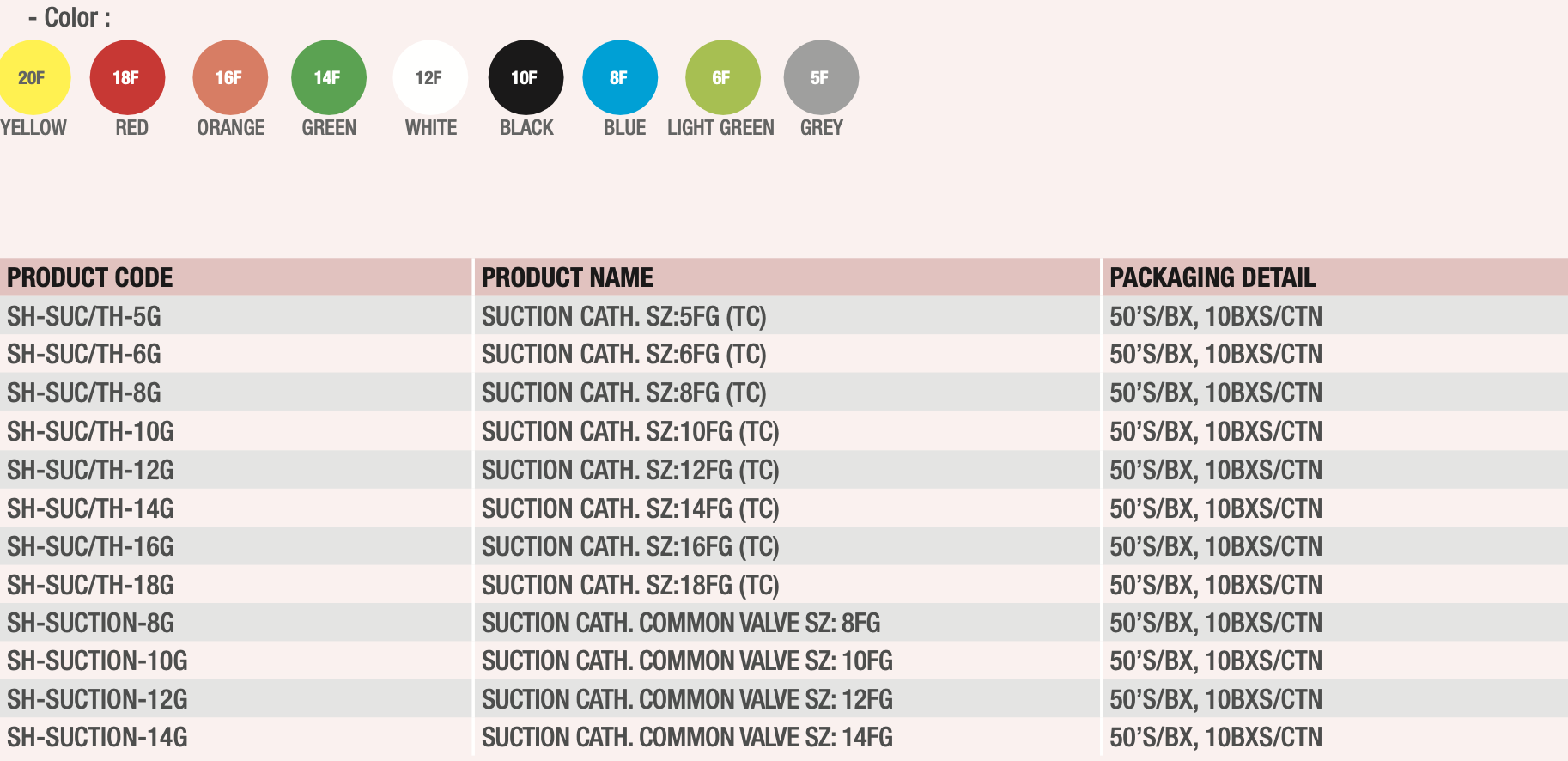The image size is (1568, 761).
Task: Click the blue 8F color circle
Action: tap(620, 77)
